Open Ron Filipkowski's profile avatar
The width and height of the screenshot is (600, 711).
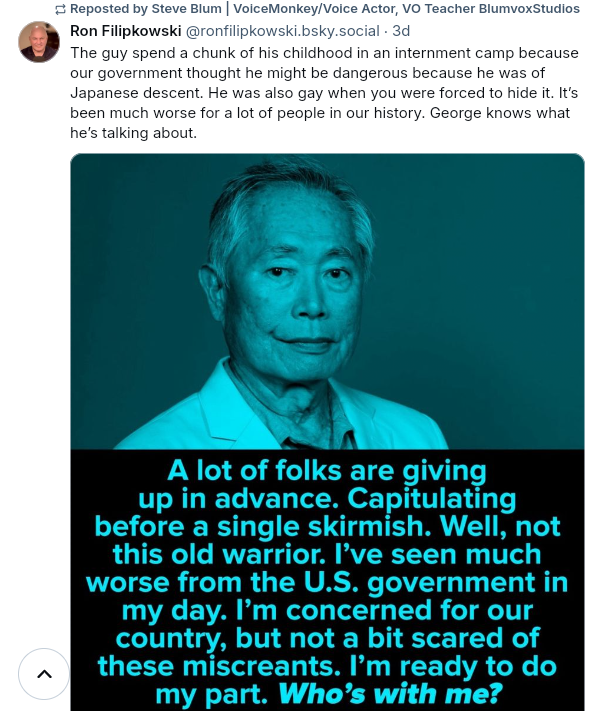(39, 42)
